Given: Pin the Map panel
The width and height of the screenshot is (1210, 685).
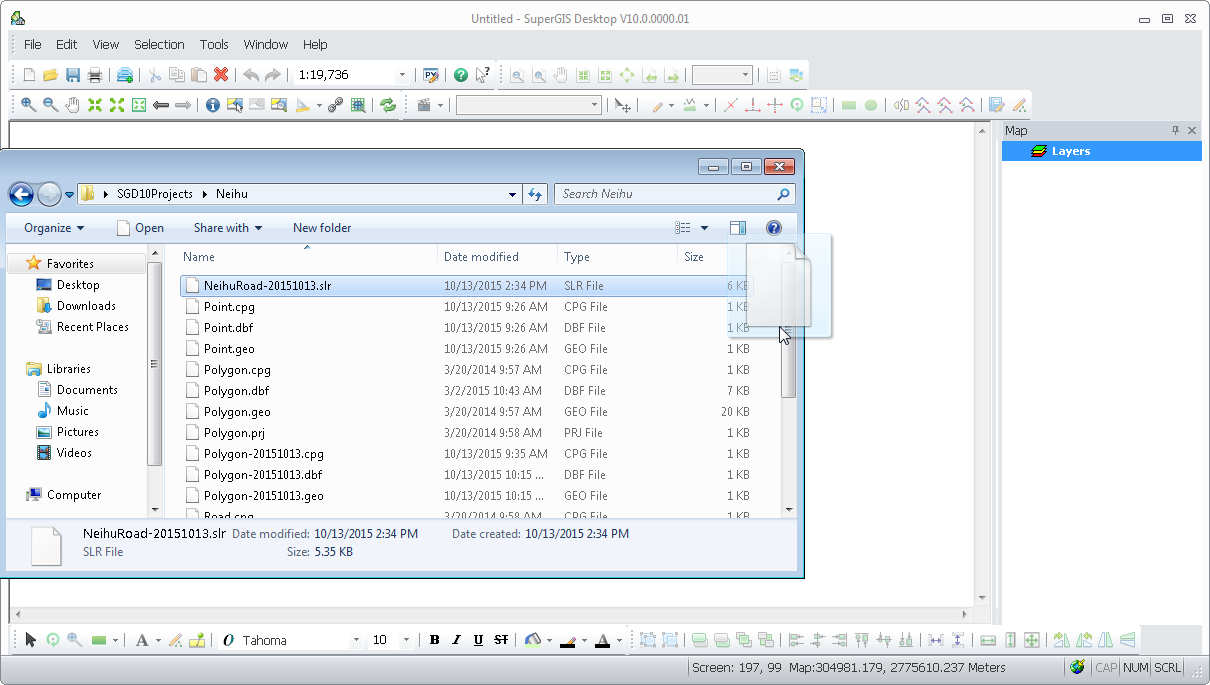Looking at the screenshot, I should click(x=1175, y=131).
